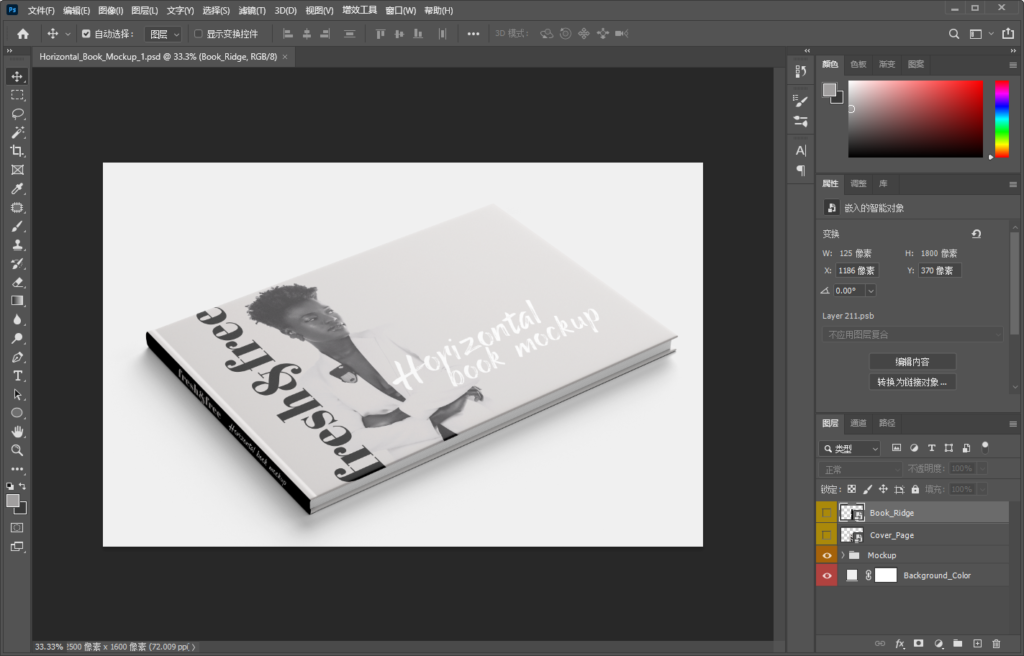The width and height of the screenshot is (1024, 656).
Task: Toggle the Auto-Select checkbox
Action: (x=86, y=34)
